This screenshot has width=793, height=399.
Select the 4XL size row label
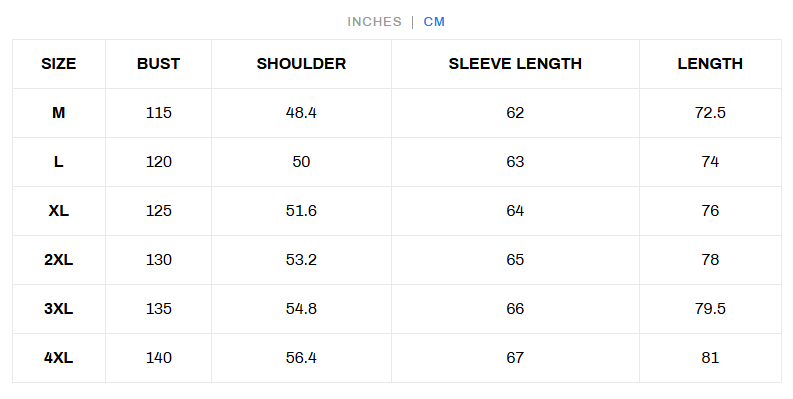pyautogui.click(x=59, y=358)
